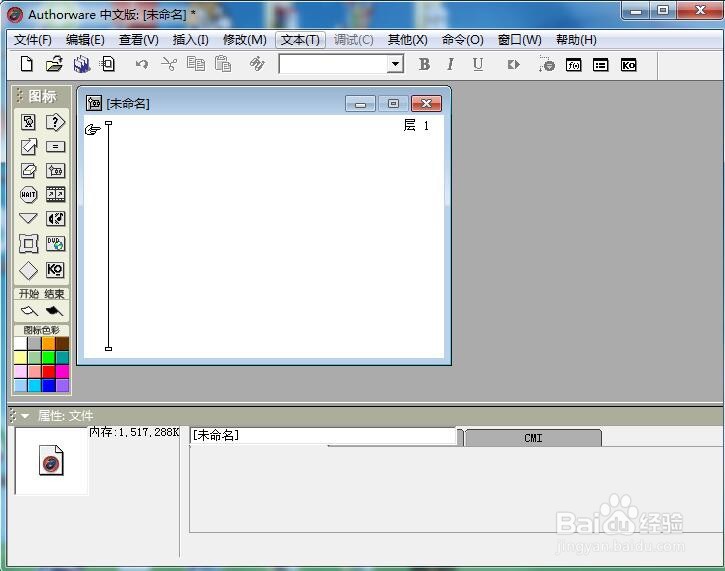
Task: Open the Variables window icon
Action: 601,65
